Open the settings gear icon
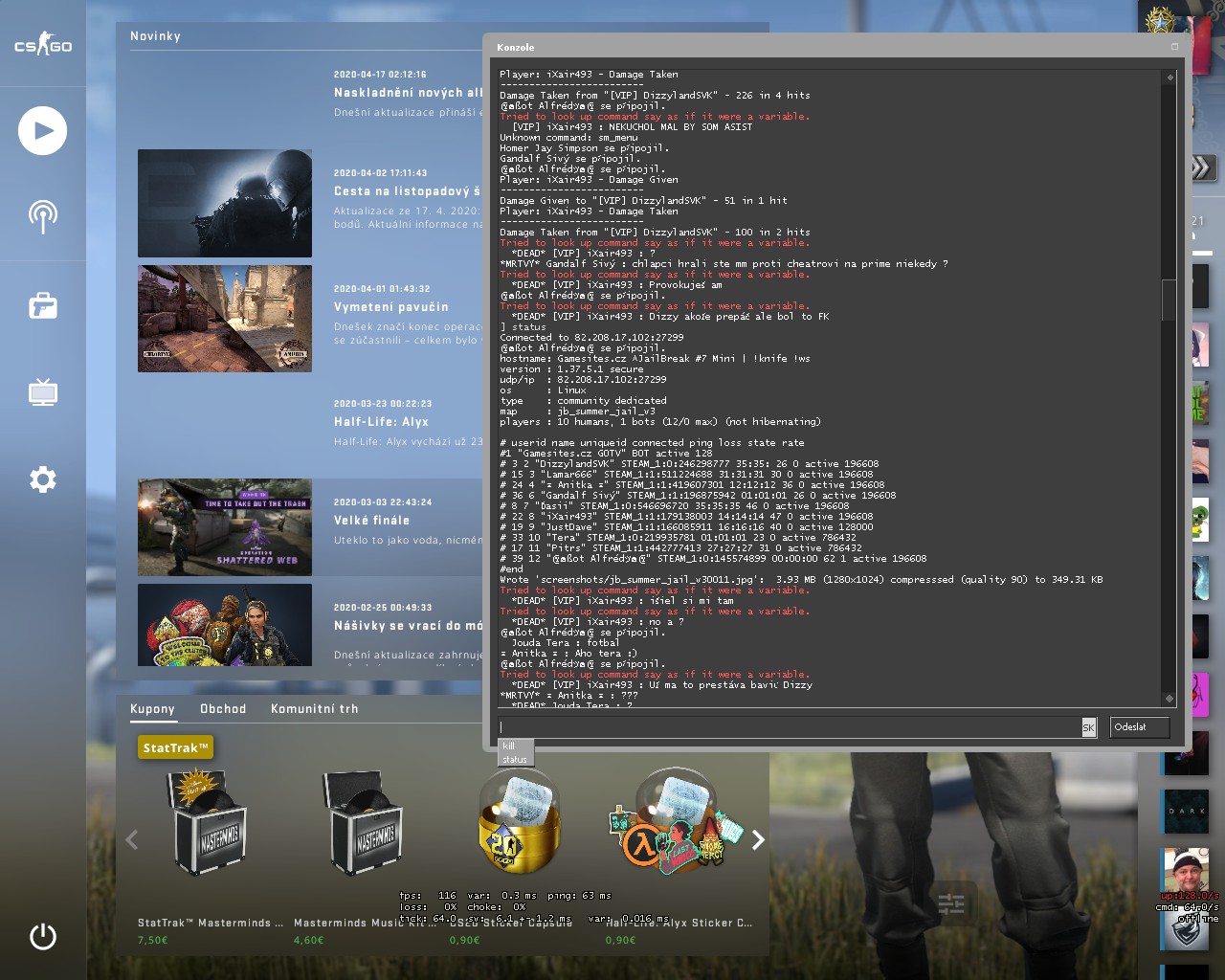The width and height of the screenshot is (1225, 980). pos(42,479)
